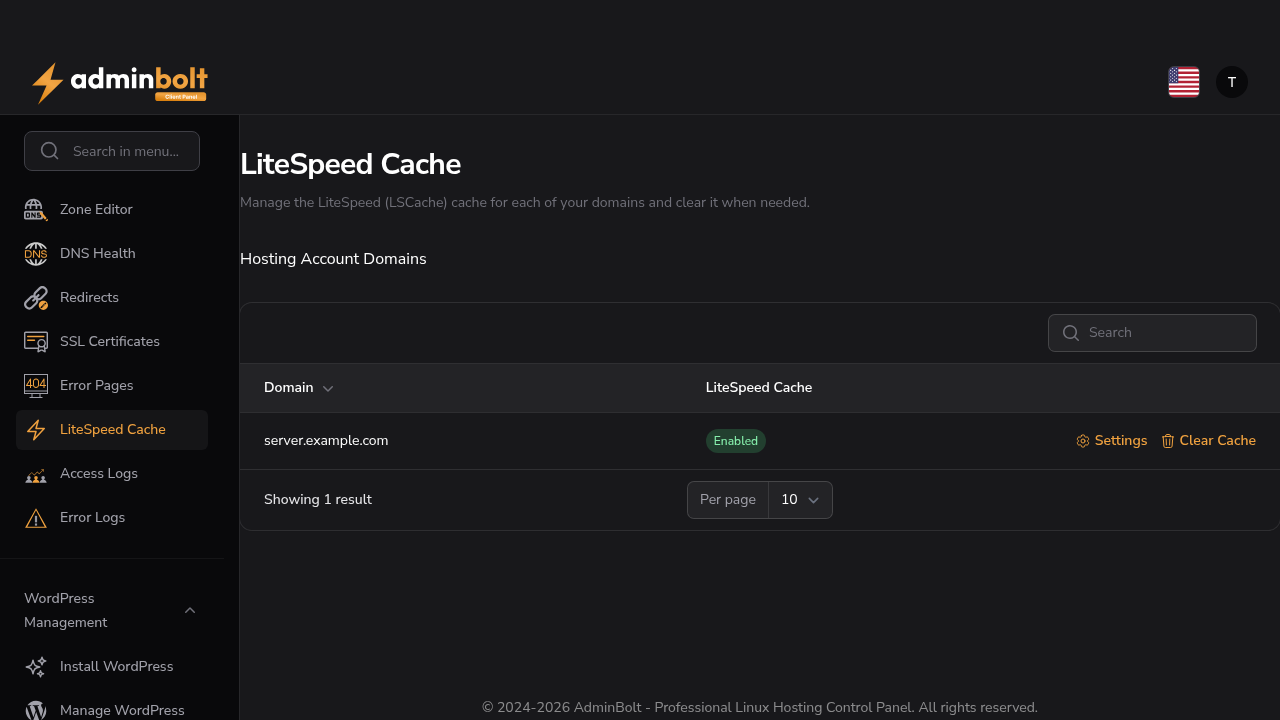Image resolution: width=1280 pixels, height=720 pixels.
Task: Open the US flag language selector
Action: [1184, 82]
